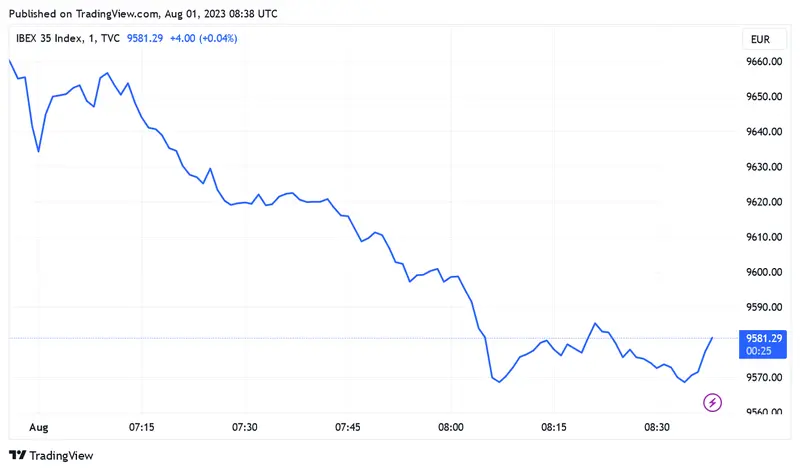Click the 07:30 time axis label
This screenshot has width=800, height=471.
(x=245, y=427)
